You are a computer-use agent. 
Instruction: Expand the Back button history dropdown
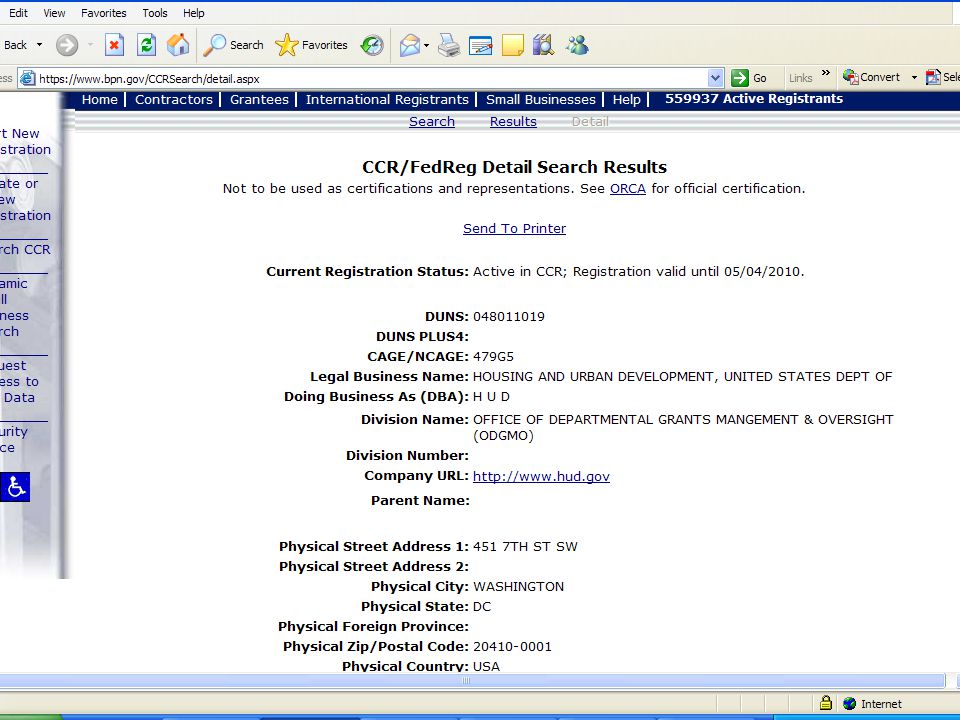click(40, 45)
